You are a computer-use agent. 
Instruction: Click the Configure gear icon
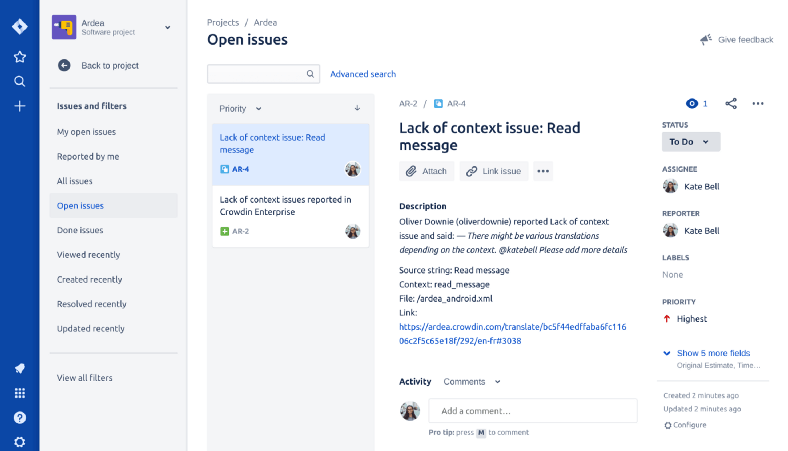coord(667,425)
